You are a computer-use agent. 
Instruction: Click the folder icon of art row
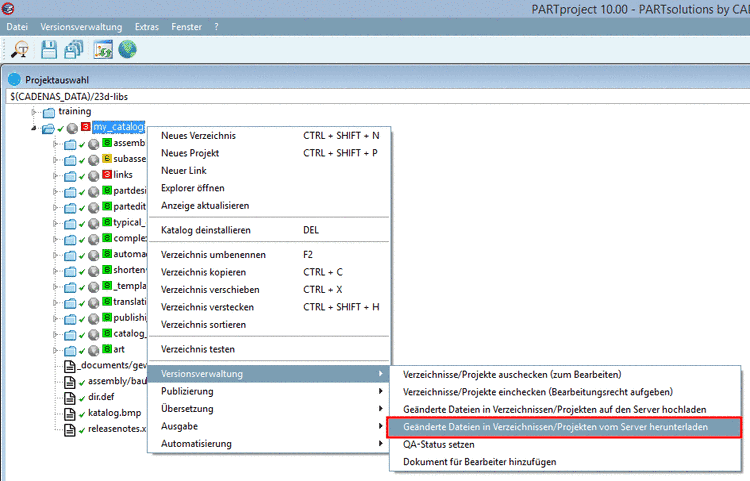click(x=70, y=350)
